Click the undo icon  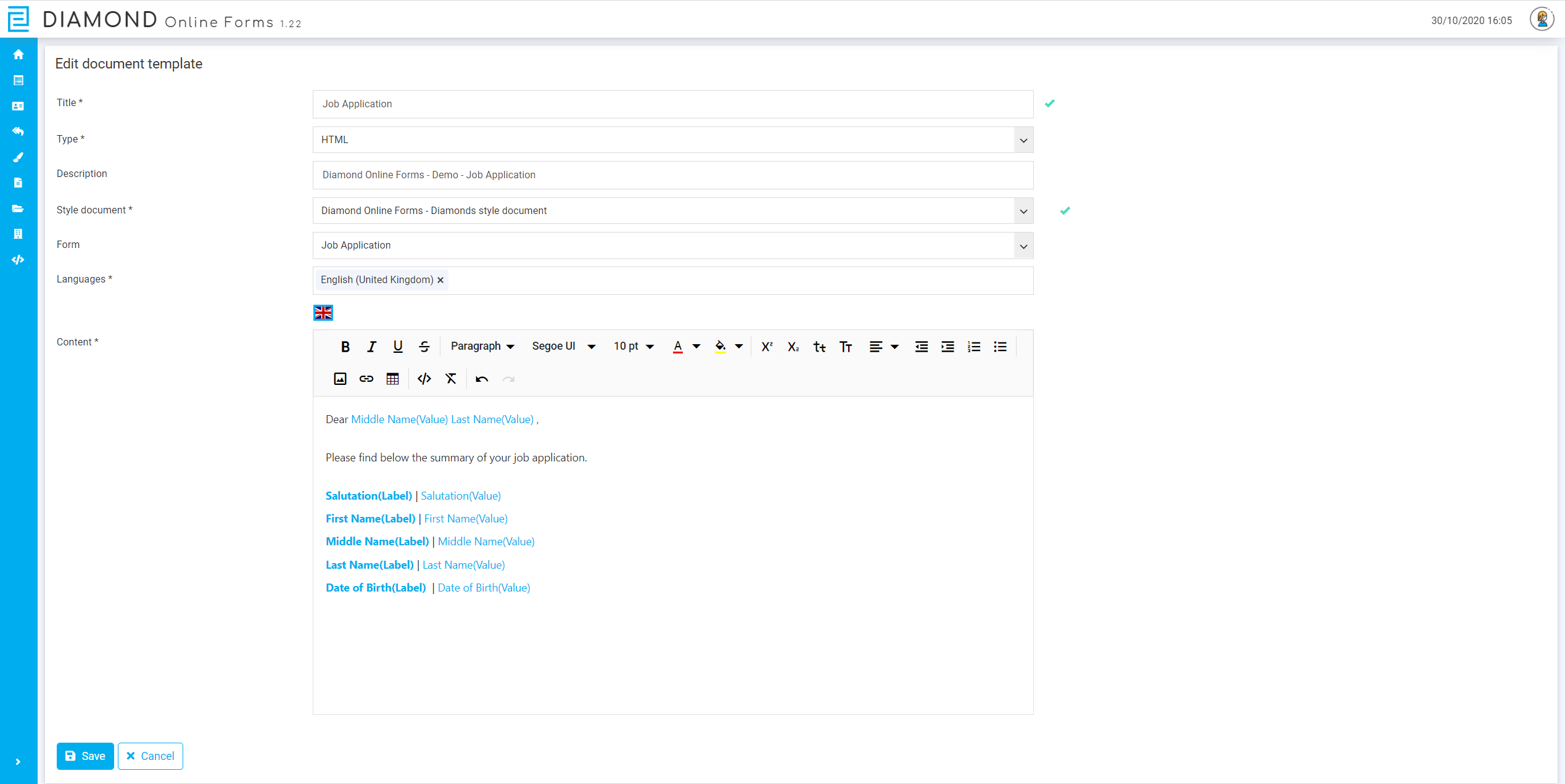pos(482,379)
